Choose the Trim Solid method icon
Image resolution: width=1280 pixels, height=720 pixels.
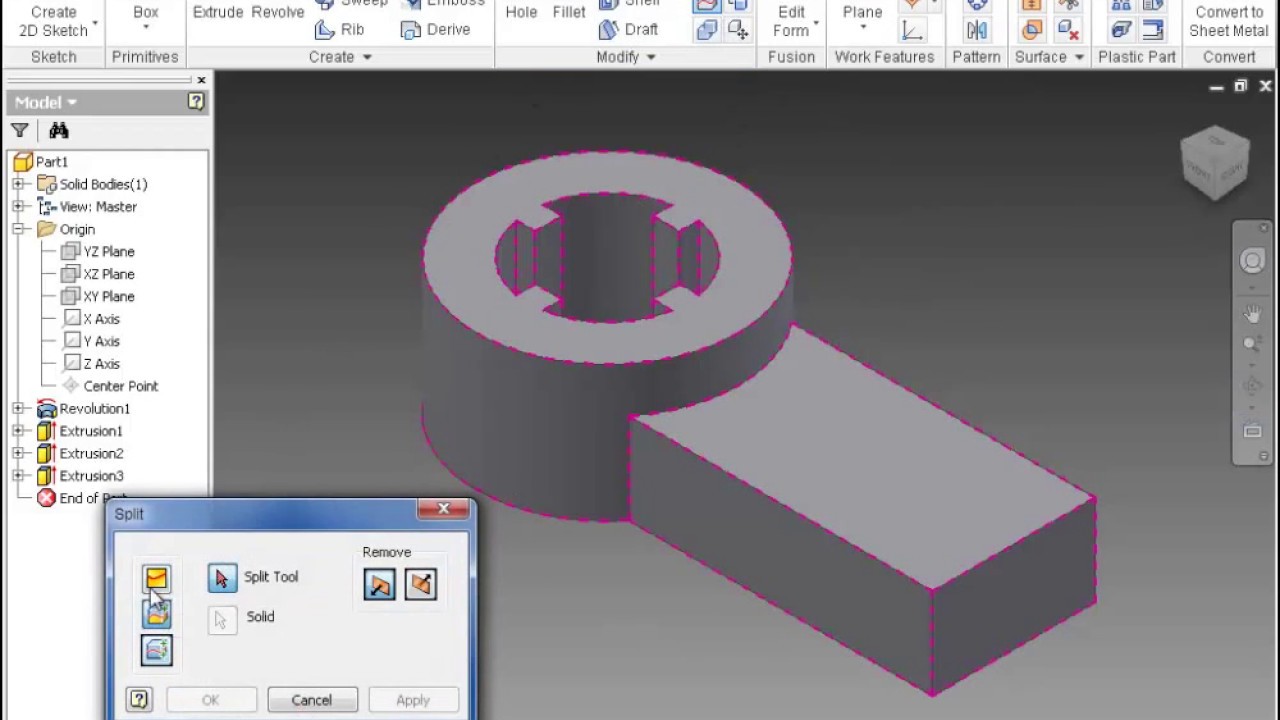click(x=157, y=614)
